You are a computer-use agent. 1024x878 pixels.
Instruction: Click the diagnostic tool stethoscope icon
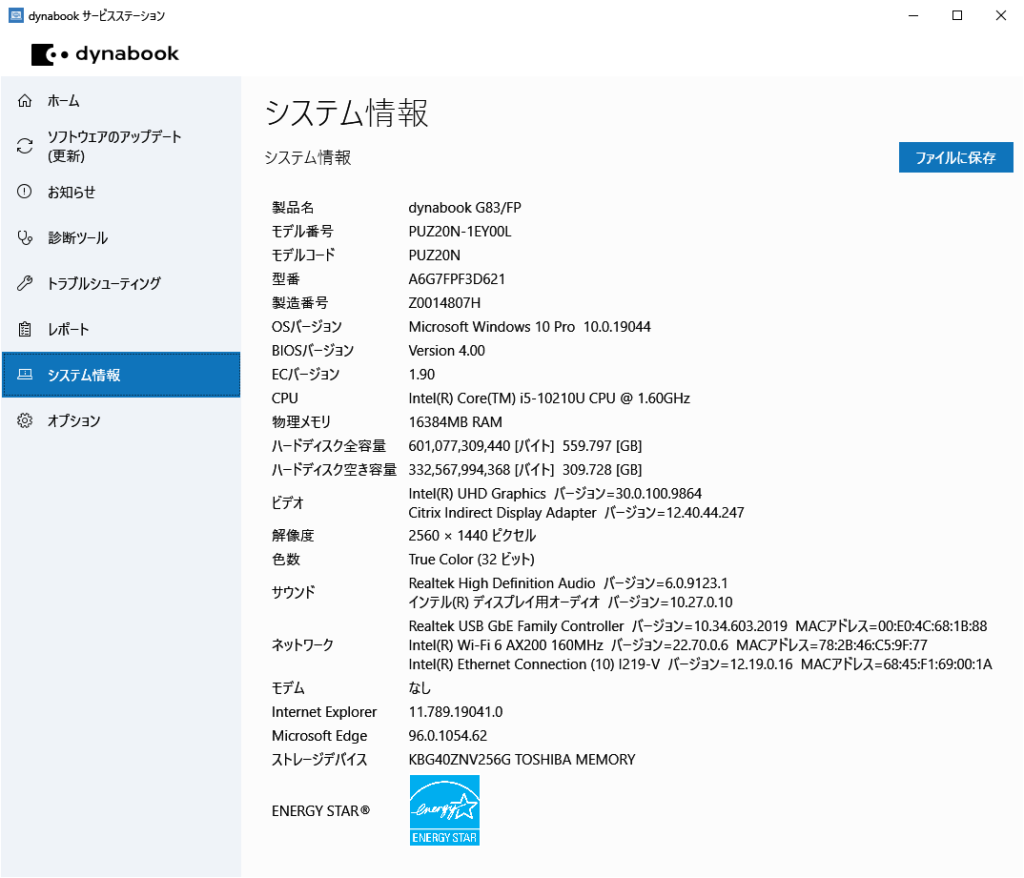25,238
